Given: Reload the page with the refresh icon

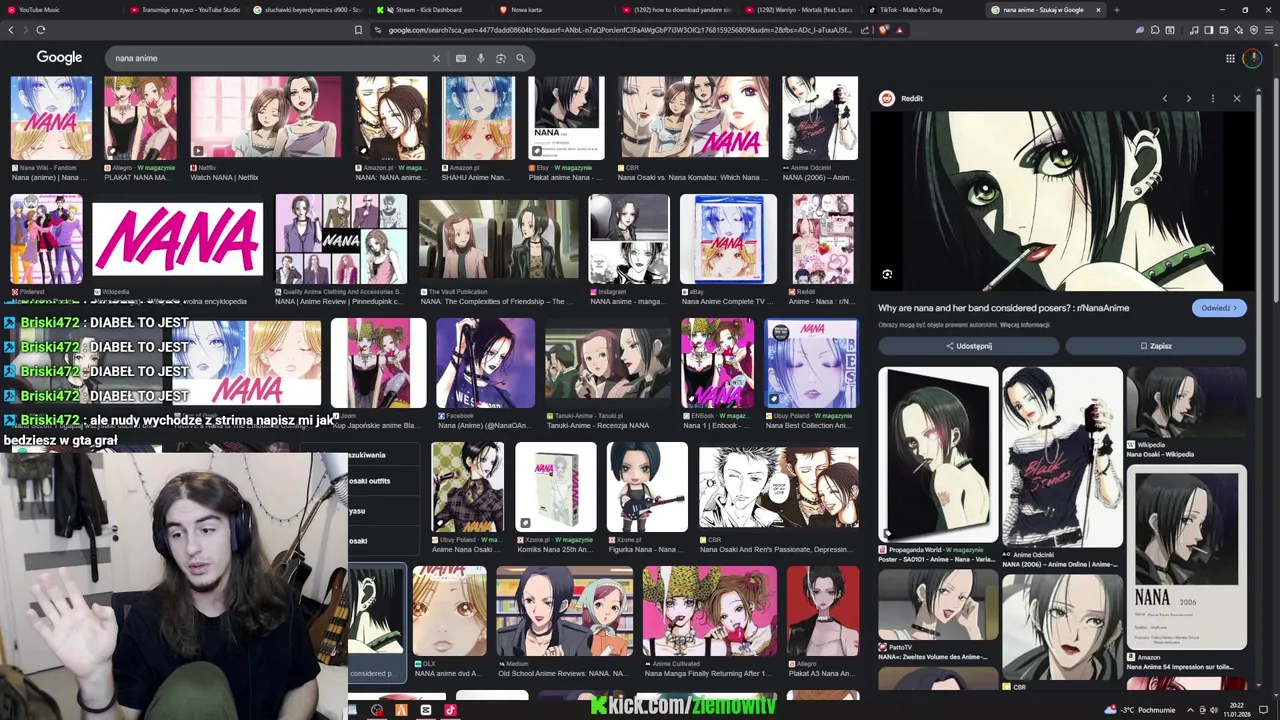Looking at the screenshot, I should [40, 30].
